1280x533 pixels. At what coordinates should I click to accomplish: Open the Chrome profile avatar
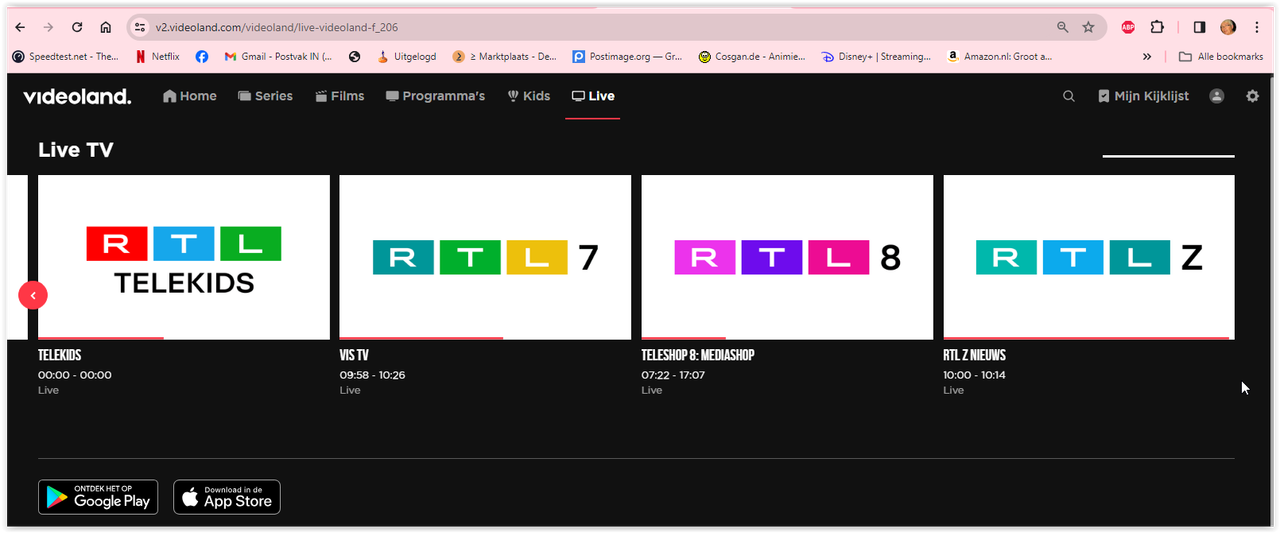1228,27
